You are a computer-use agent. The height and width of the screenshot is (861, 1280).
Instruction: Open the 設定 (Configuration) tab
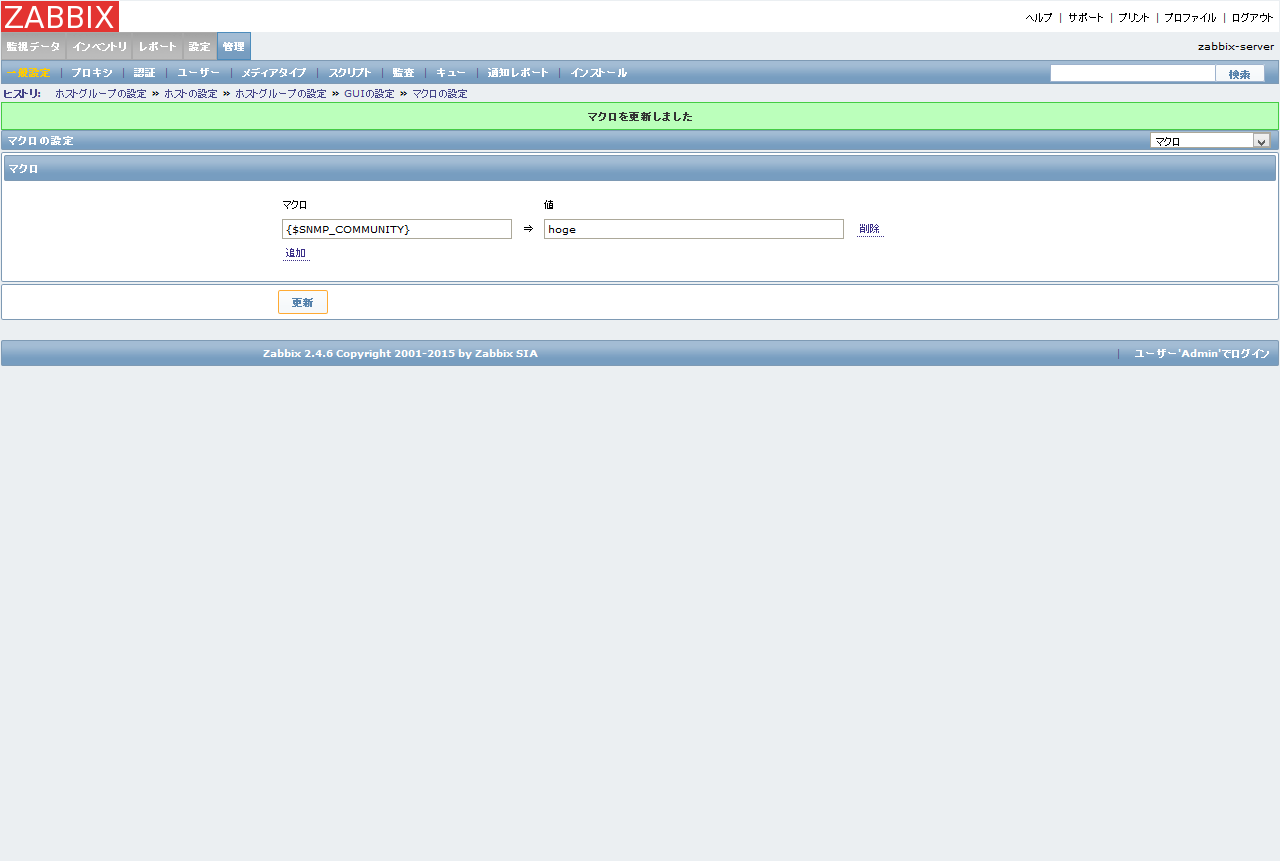pyautogui.click(x=198, y=46)
